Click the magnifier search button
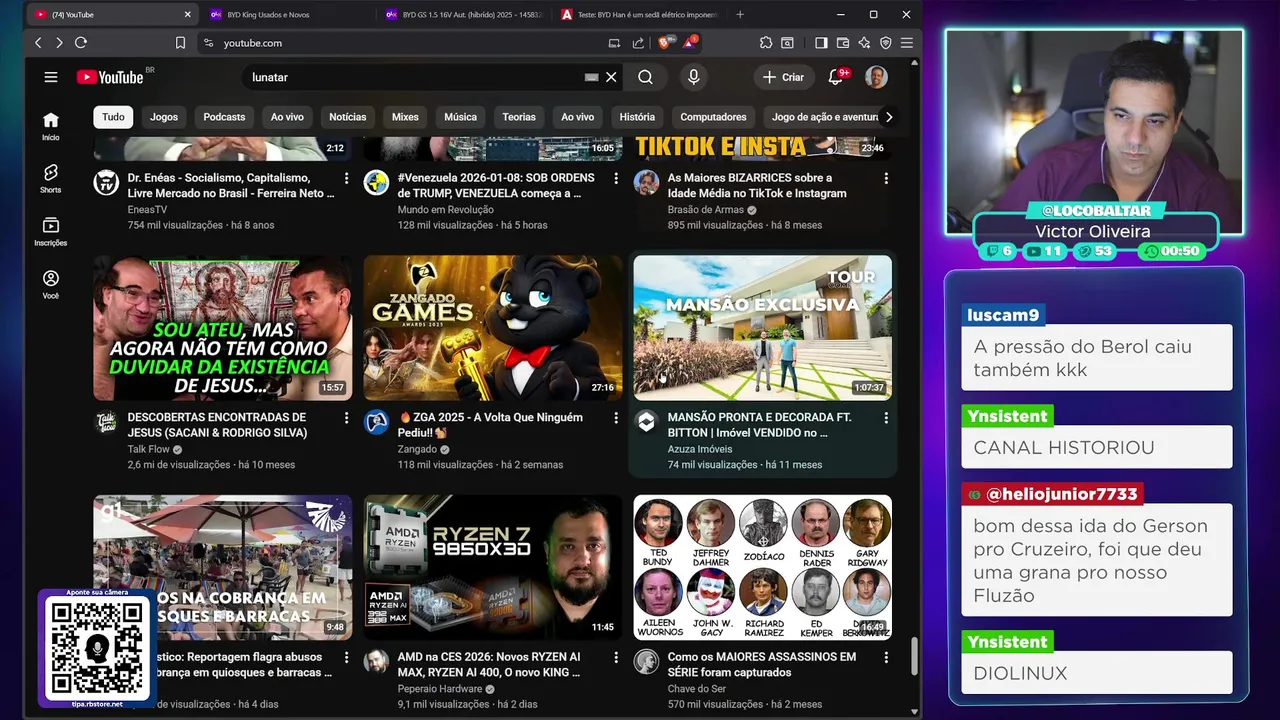Image resolution: width=1280 pixels, height=720 pixels. coord(646,77)
